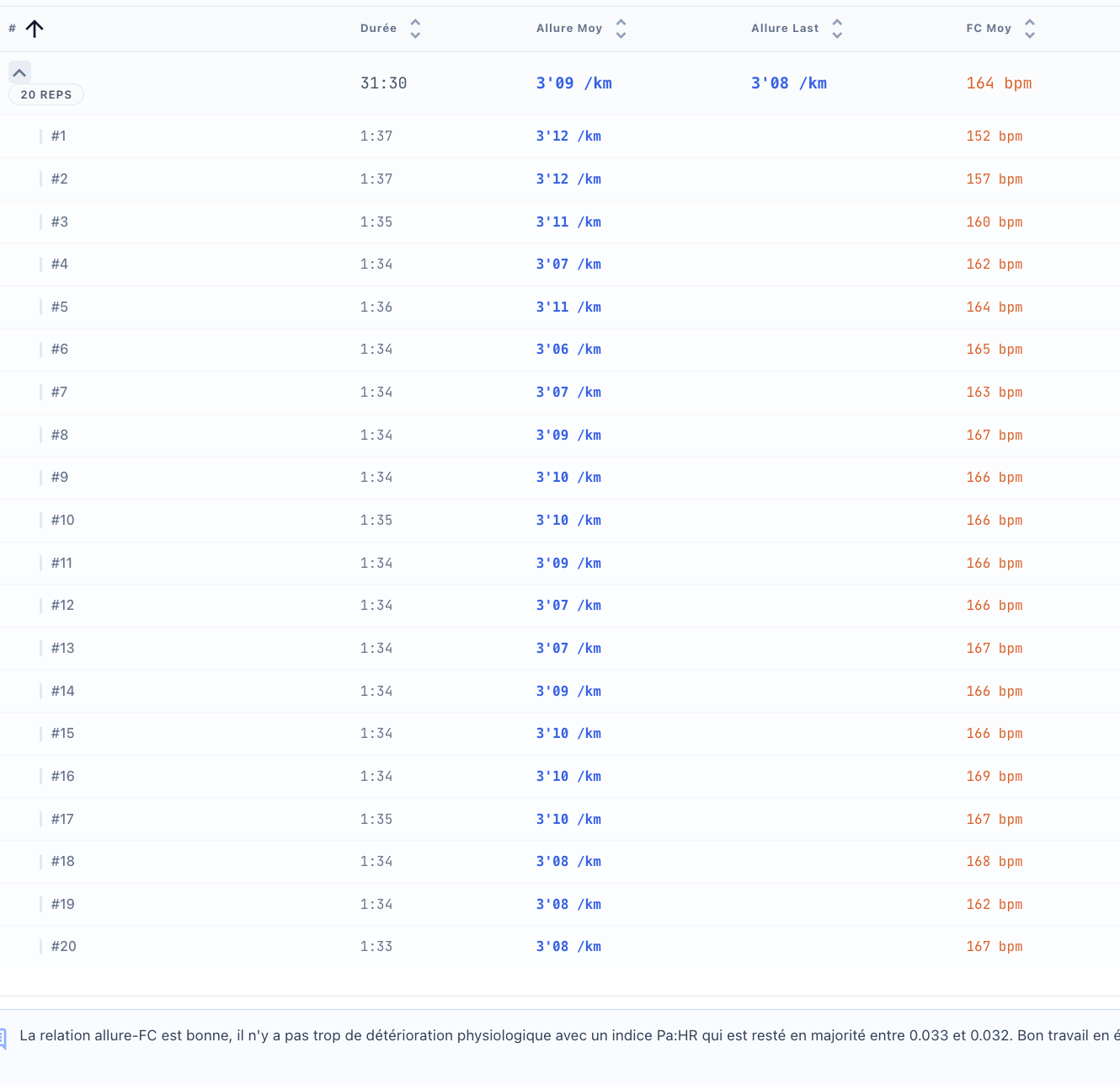Click the upward arrow sort icon beside #

[35, 29]
